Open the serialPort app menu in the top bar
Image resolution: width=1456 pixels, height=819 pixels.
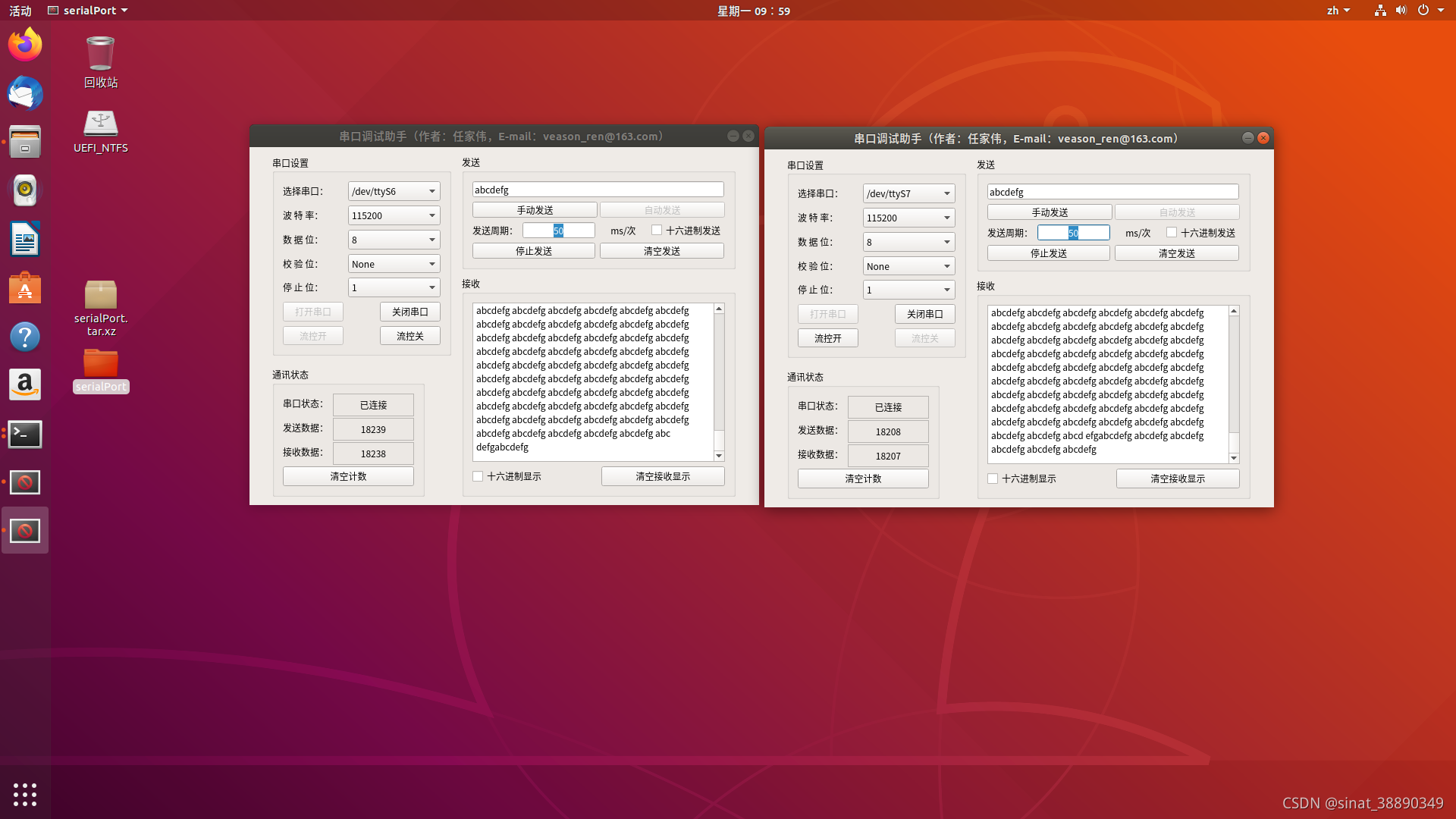click(88, 11)
